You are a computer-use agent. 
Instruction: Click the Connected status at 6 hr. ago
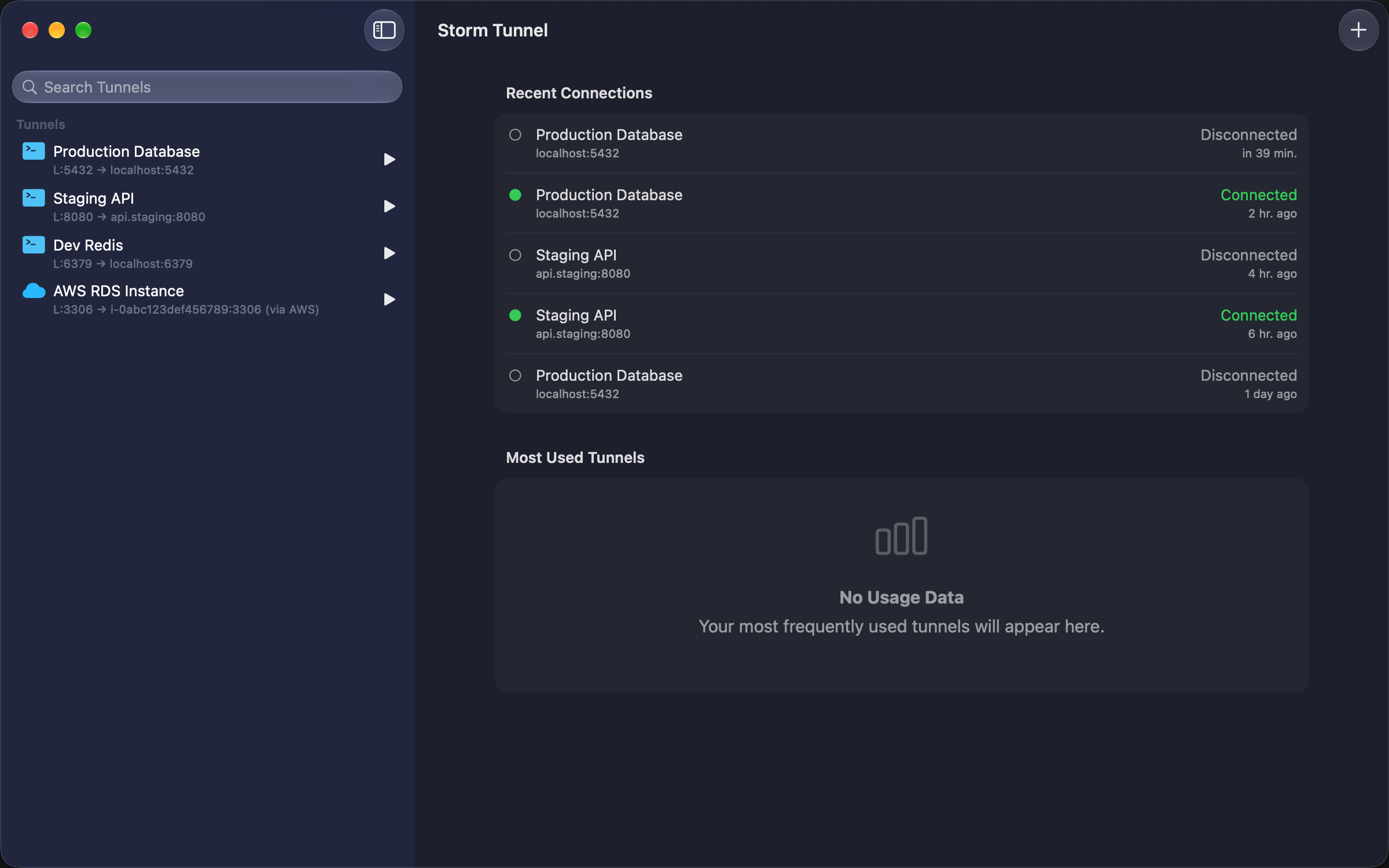coord(1258,315)
